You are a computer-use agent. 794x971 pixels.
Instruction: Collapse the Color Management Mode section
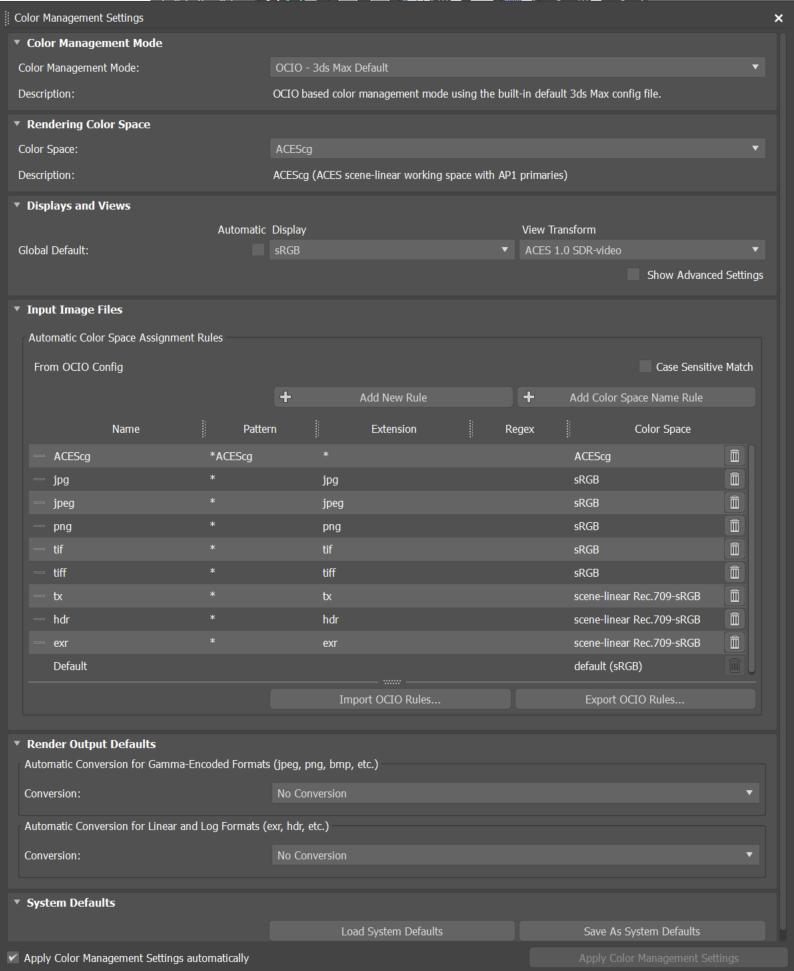tap(17, 43)
